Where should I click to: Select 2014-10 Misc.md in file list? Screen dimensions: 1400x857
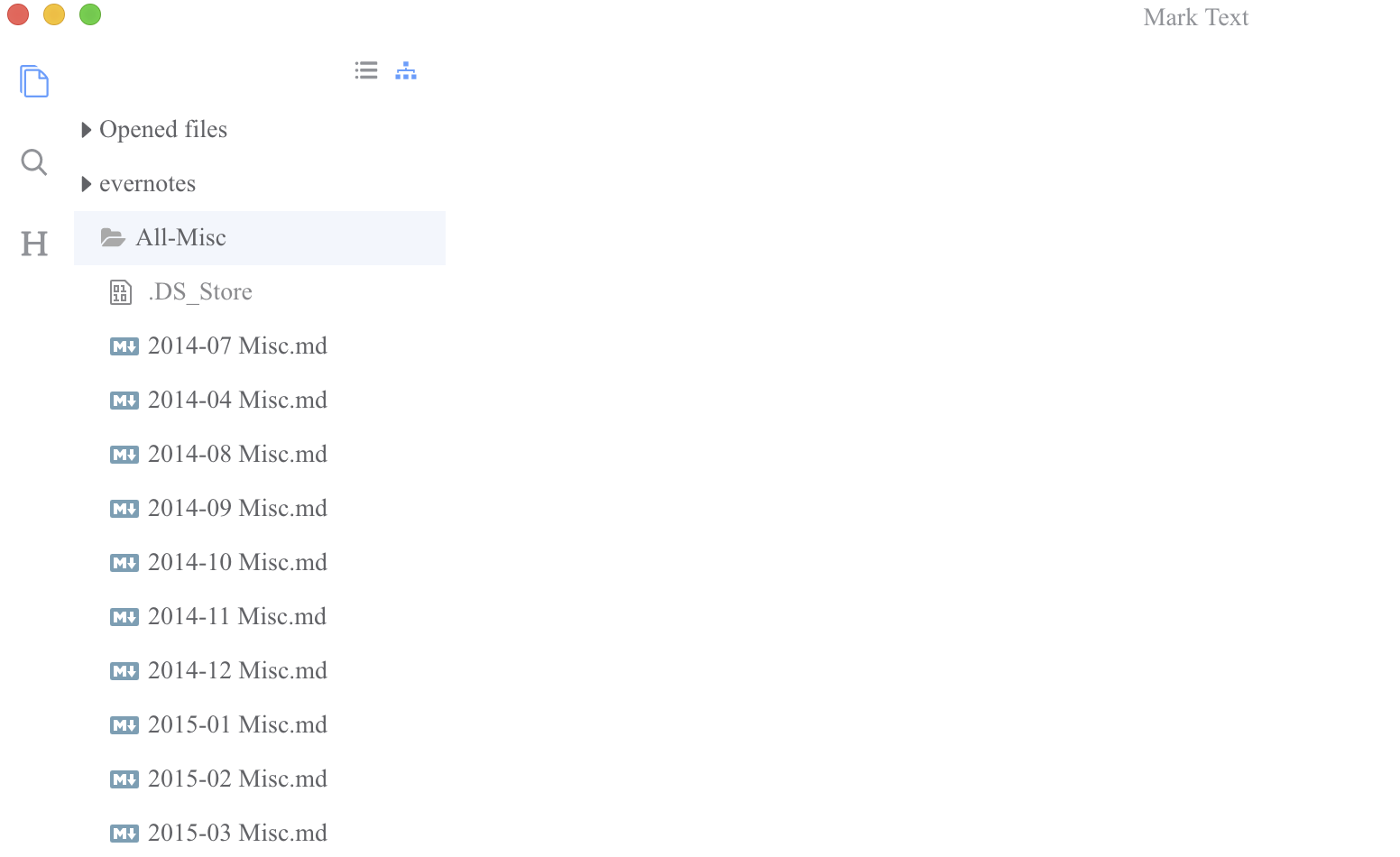[x=237, y=562]
